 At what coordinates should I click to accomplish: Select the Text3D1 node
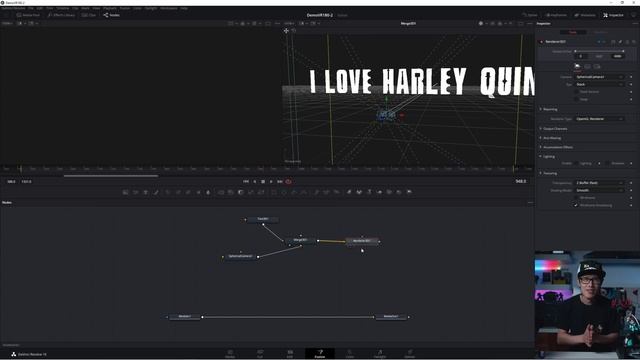click(x=263, y=219)
